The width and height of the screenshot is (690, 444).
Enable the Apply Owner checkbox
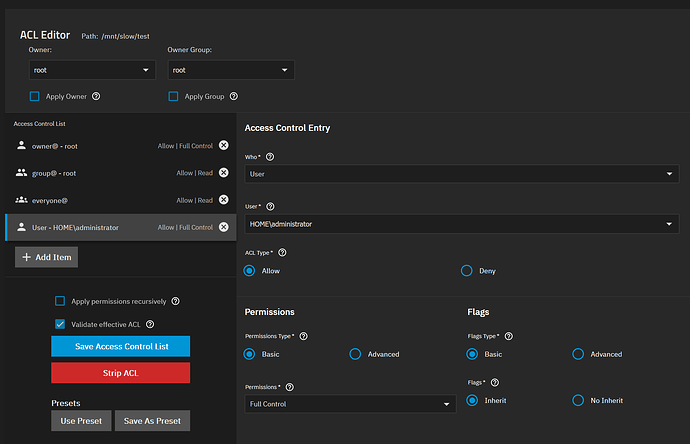coord(34,96)
